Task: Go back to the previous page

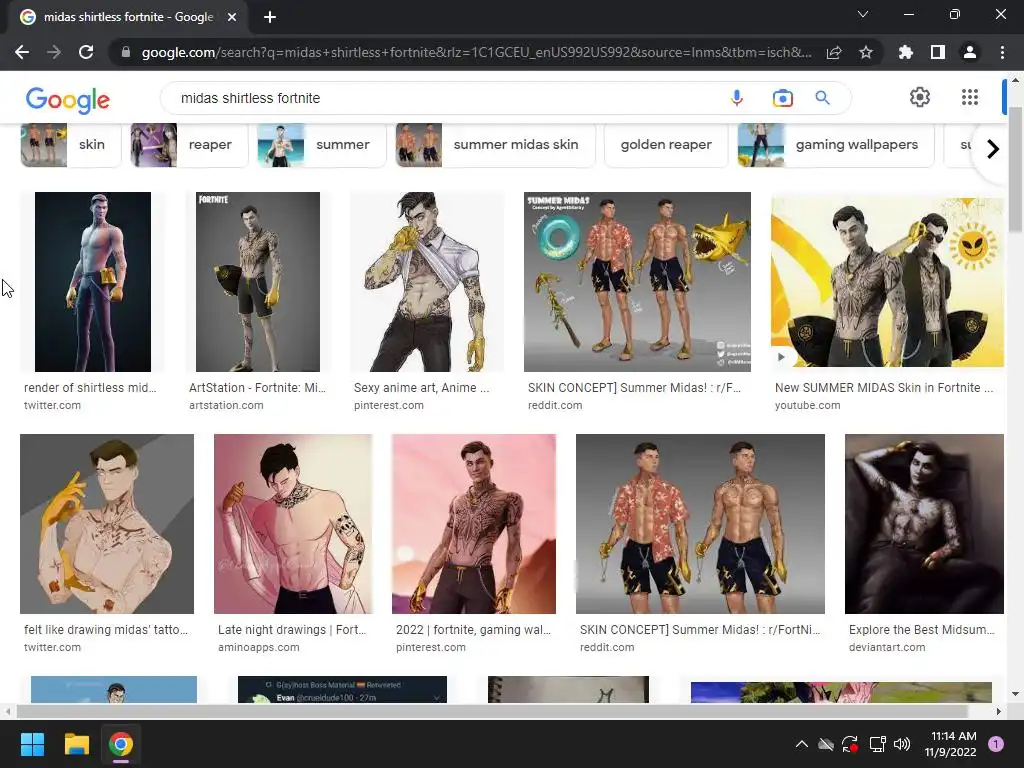Action: coord(22,52)
